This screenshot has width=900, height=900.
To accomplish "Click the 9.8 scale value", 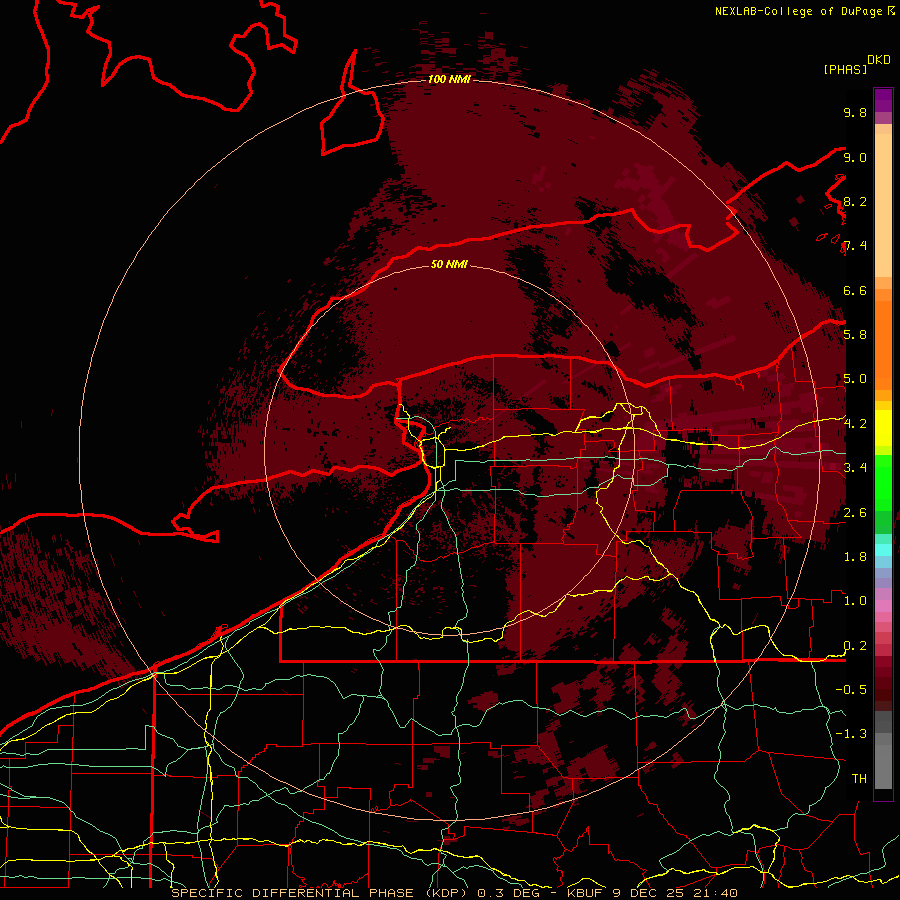I will [855, 112].
